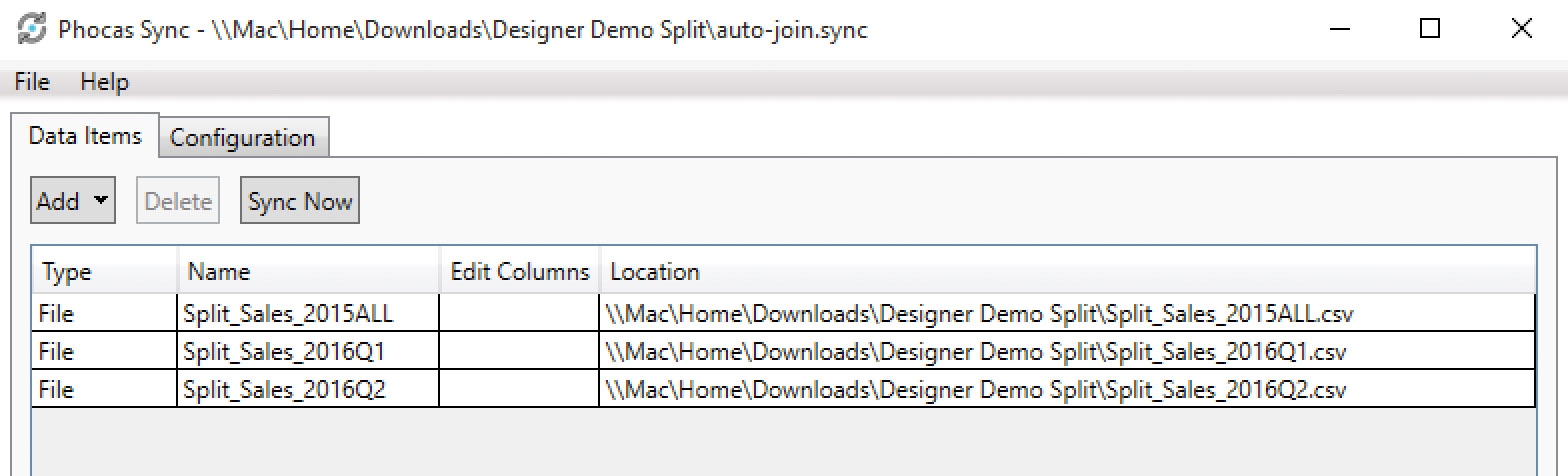Click Edit Columns cell for Split_Sales_2016Q2
Image resolution: width=1568 pixels, height=476 pixels.
click(519, 390)
